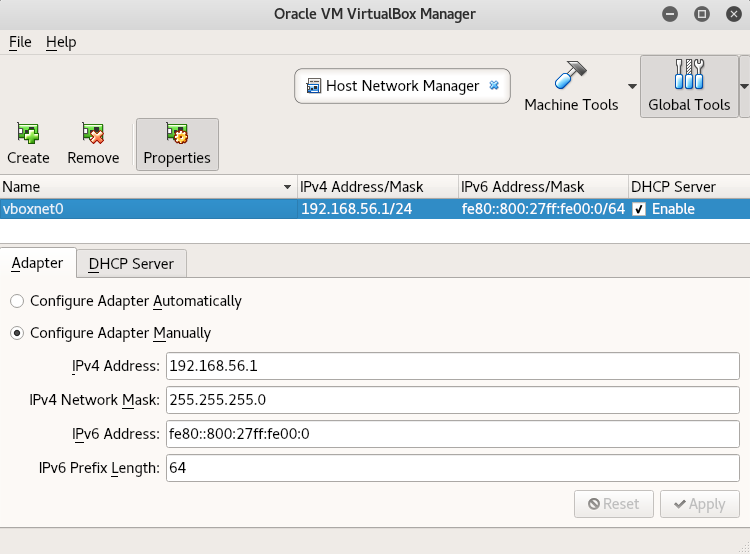750x554 pixels.
Task: Expand the Global Tools dropdown arrow
Action: 744,87
